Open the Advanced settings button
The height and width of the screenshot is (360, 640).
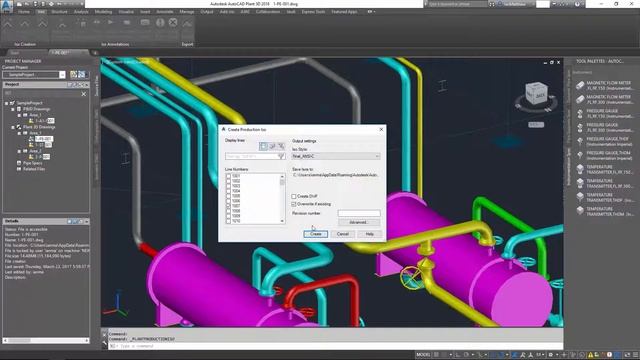tap(359, 222)
